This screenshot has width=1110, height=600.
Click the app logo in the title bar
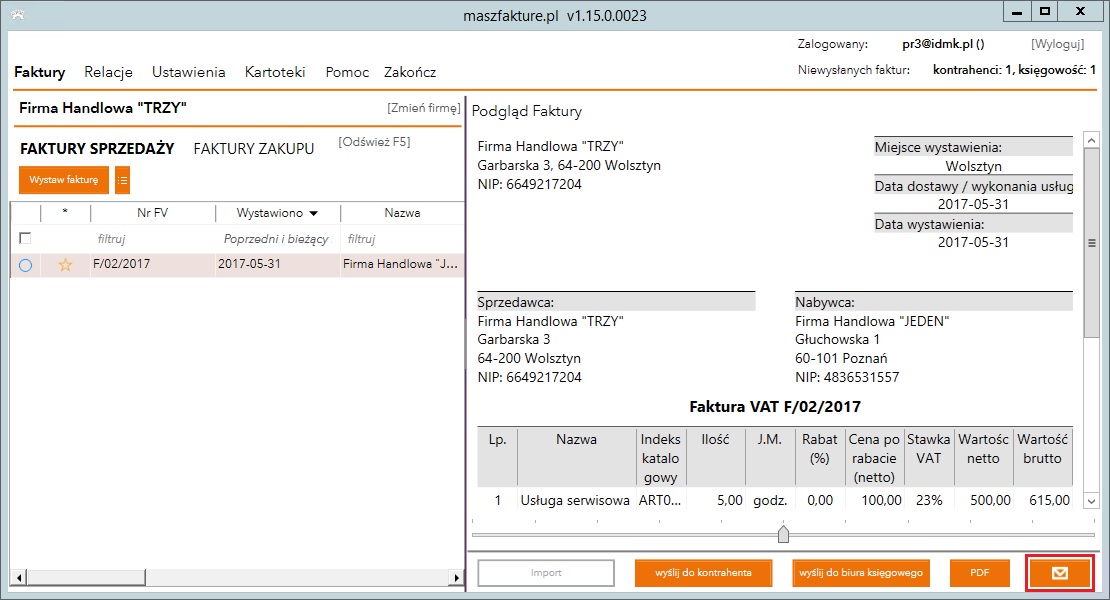[18, 15]
